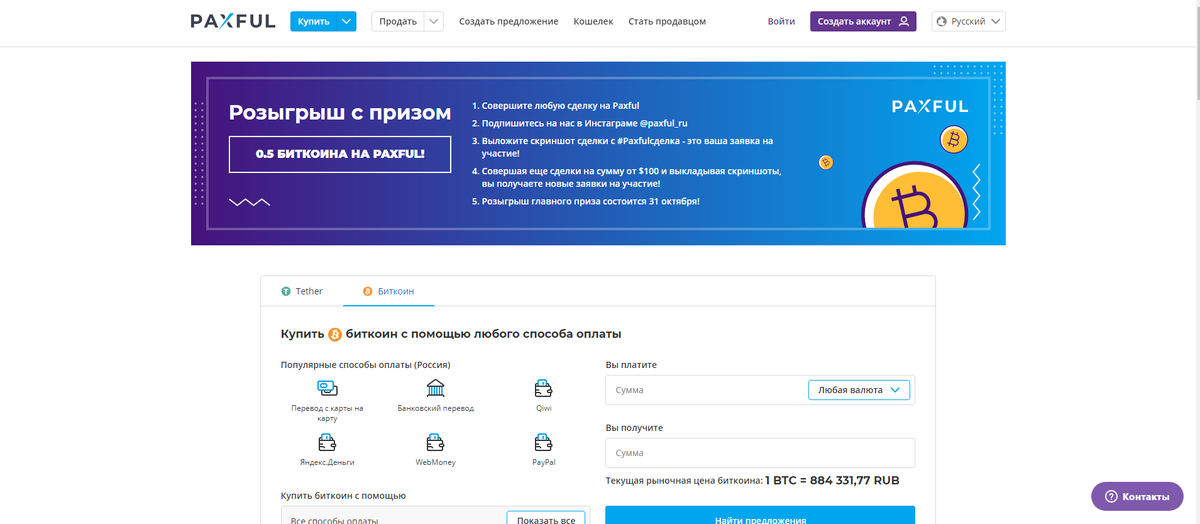Go to the Кошелек page
Screen dimensions: 1200x524
(593, 21)
